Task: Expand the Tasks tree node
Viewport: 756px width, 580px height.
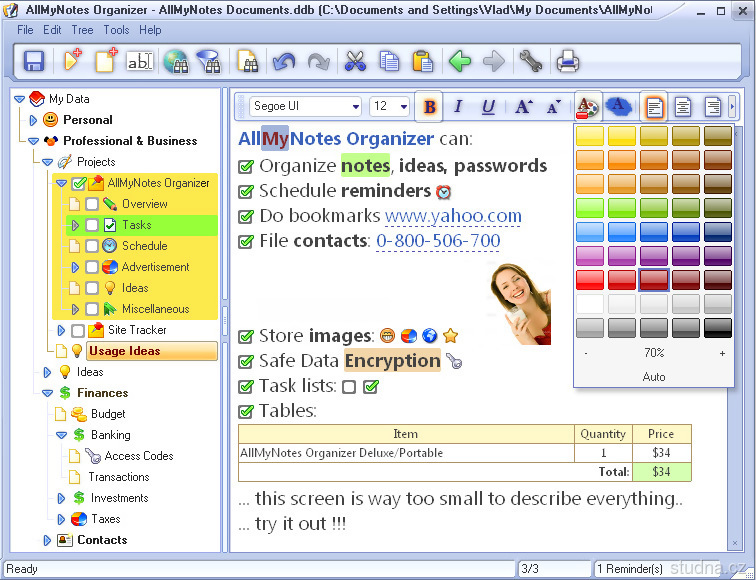Action: click(75, 225)
